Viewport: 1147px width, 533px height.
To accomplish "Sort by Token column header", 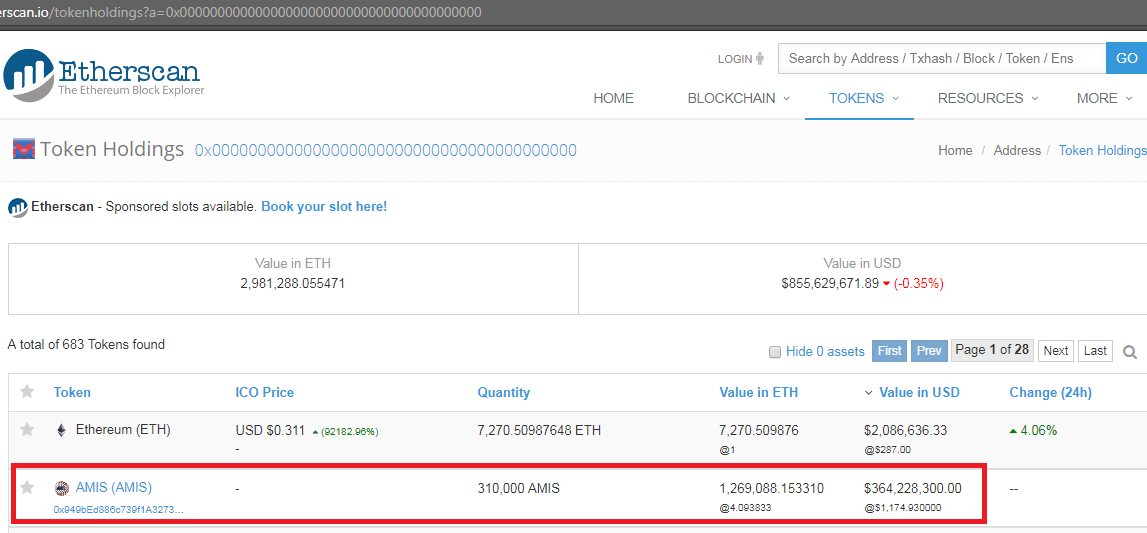I will pos(72,393).
